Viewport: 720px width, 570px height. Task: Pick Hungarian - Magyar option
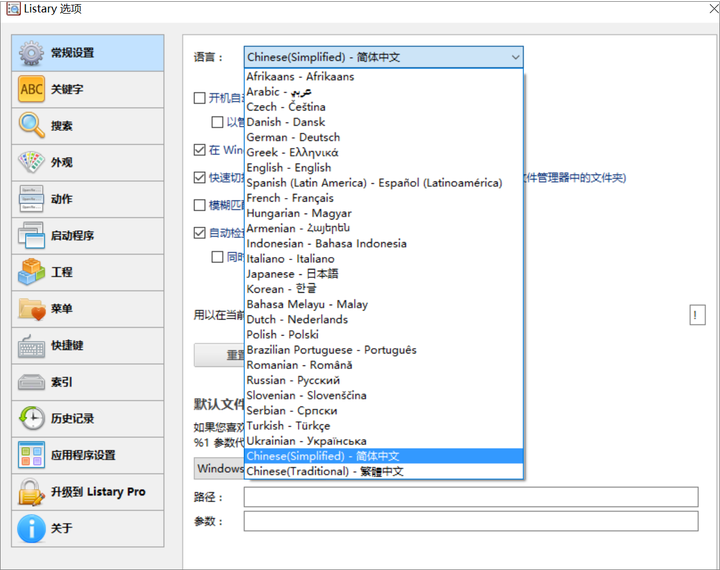(x=384, y=213)
